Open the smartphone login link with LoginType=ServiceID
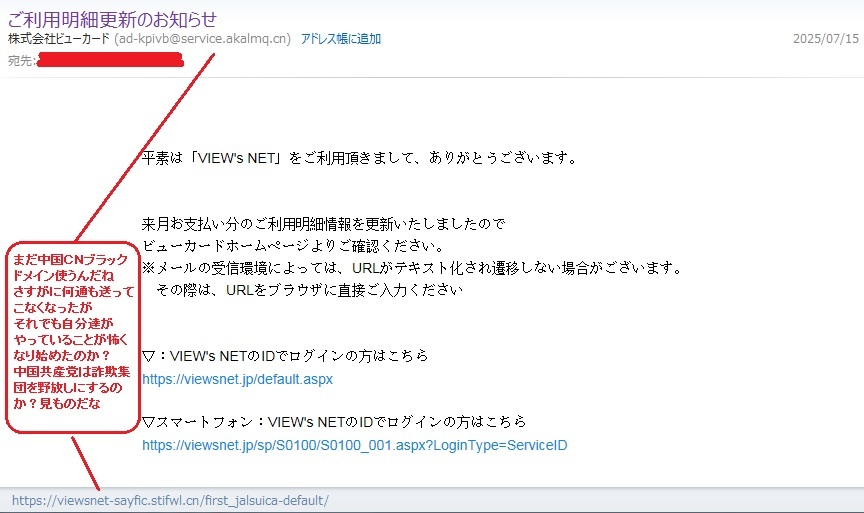 [354, 445]
